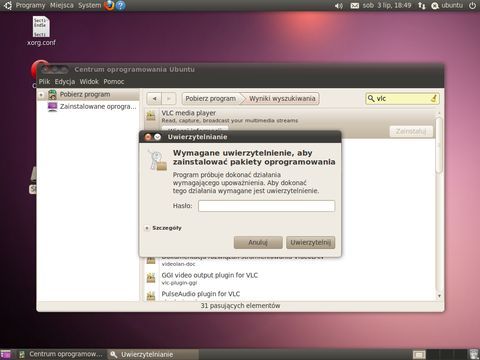The height and width of the screenshot is (360, 480).
Task: Open the Help icon in top panel
Action: 121,5
